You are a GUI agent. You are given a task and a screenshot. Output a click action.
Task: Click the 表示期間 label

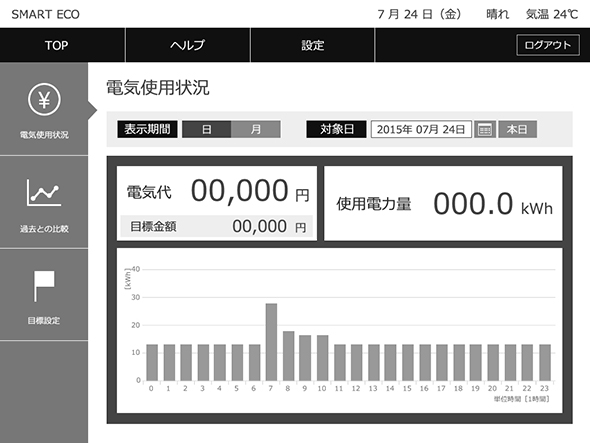tap(147, 129)
